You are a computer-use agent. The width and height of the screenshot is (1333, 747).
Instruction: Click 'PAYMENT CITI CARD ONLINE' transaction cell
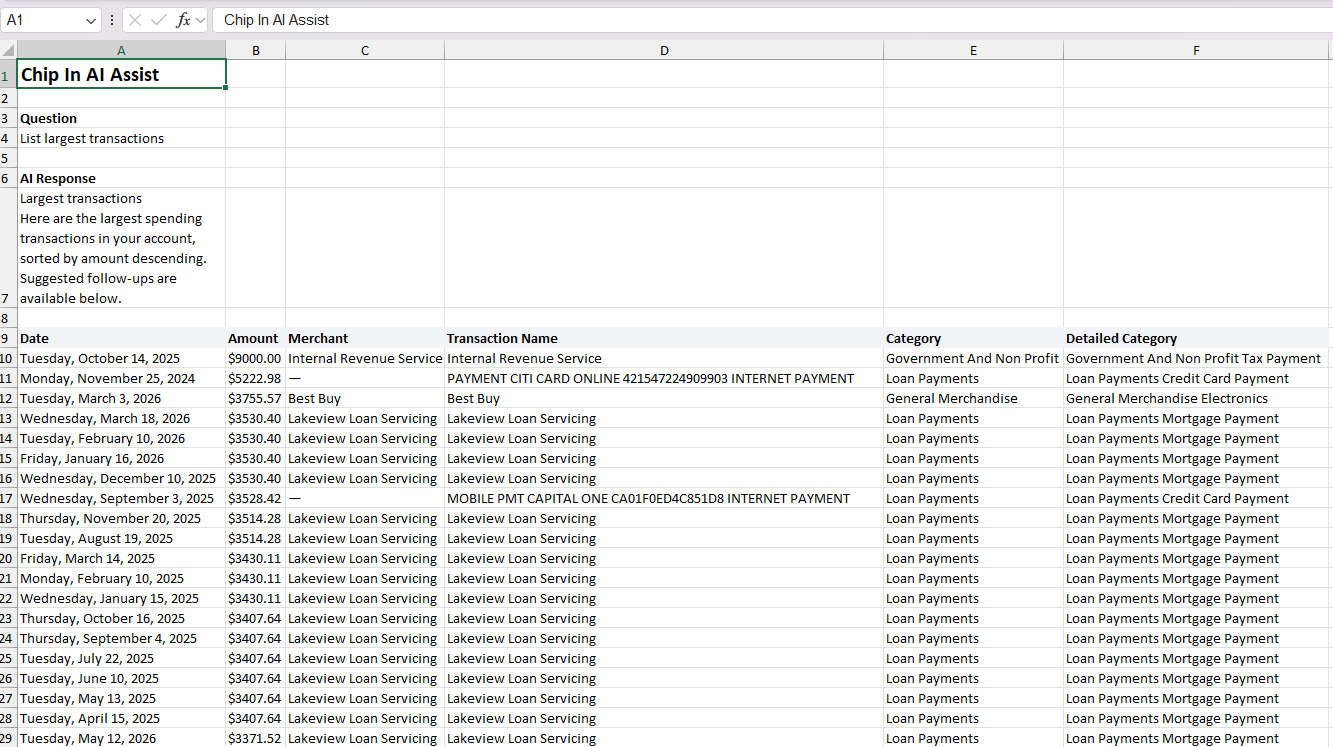(x=664, y=378)
